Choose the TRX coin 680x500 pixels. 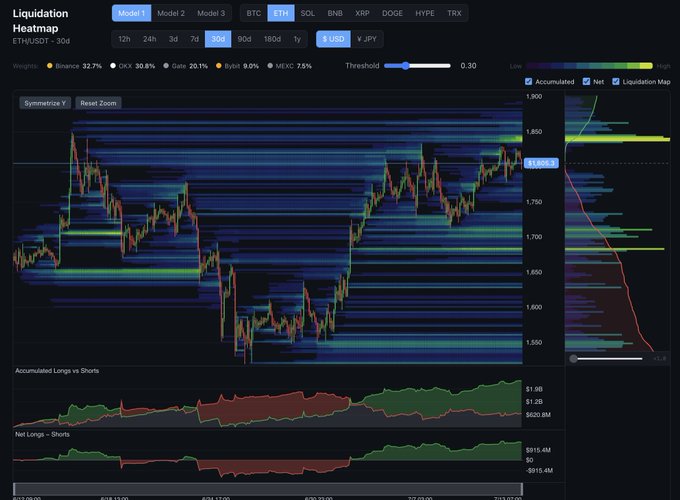(454, 13)
